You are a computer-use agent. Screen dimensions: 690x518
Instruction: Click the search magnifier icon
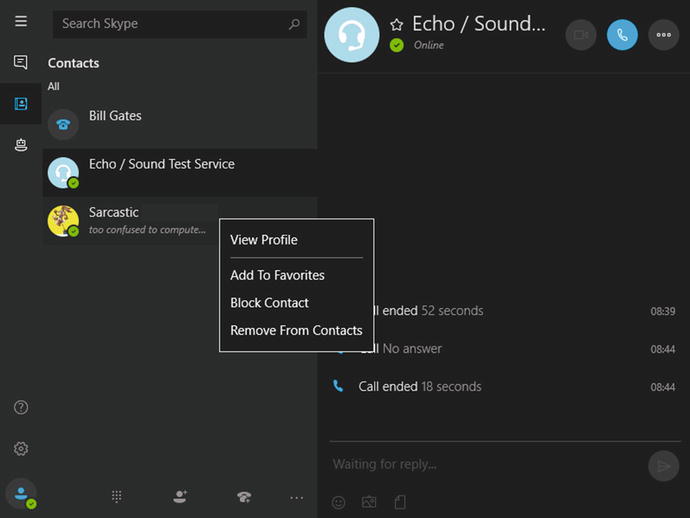point(294,24)
